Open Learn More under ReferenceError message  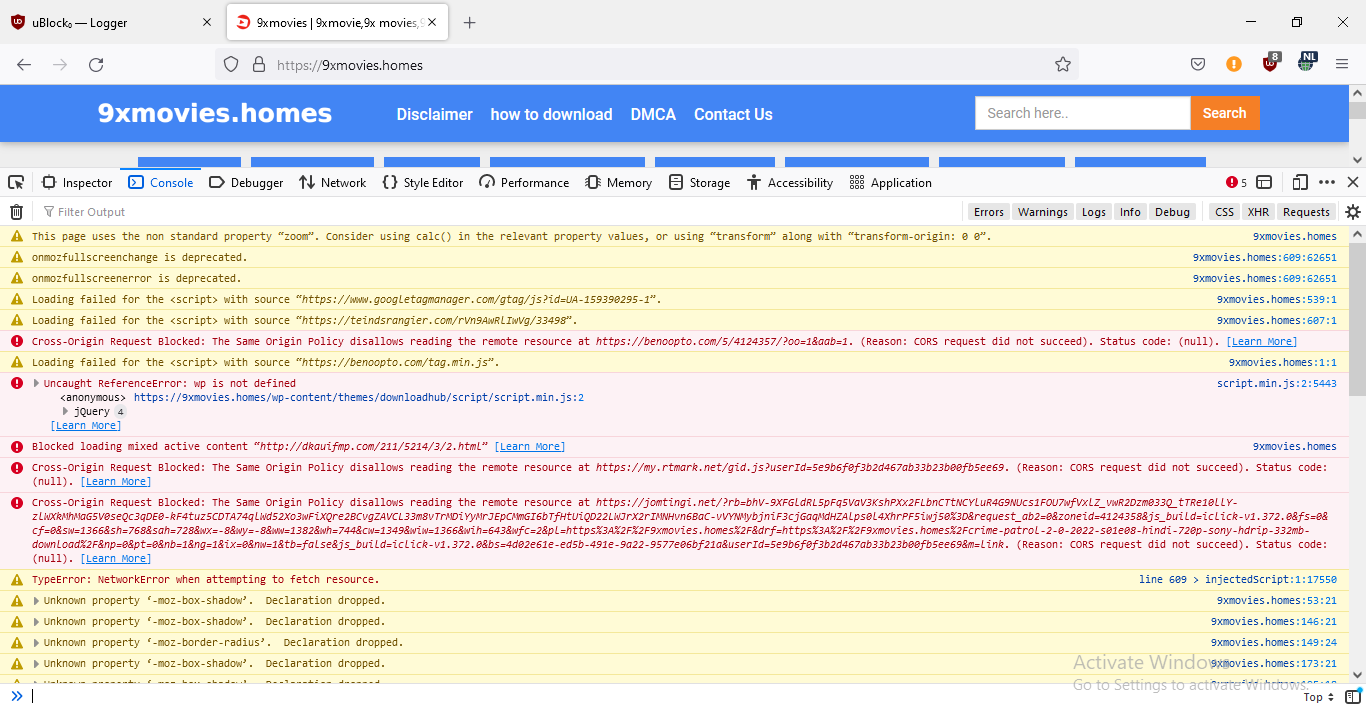pos(86,425)
